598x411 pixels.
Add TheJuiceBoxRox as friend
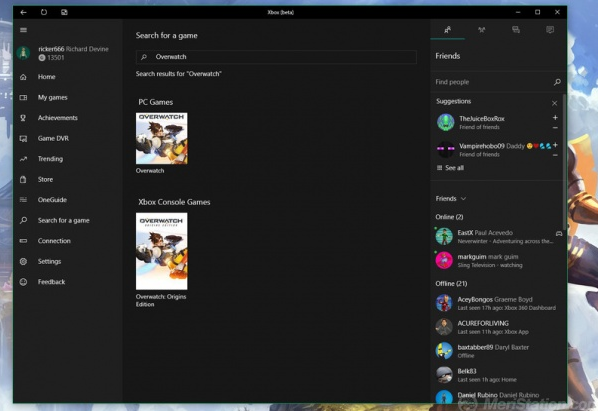click(555, 118)
